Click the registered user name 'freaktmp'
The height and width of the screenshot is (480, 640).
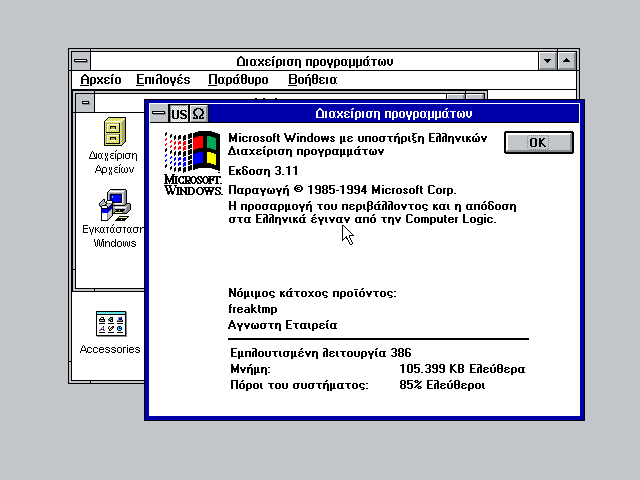(253, 309)
